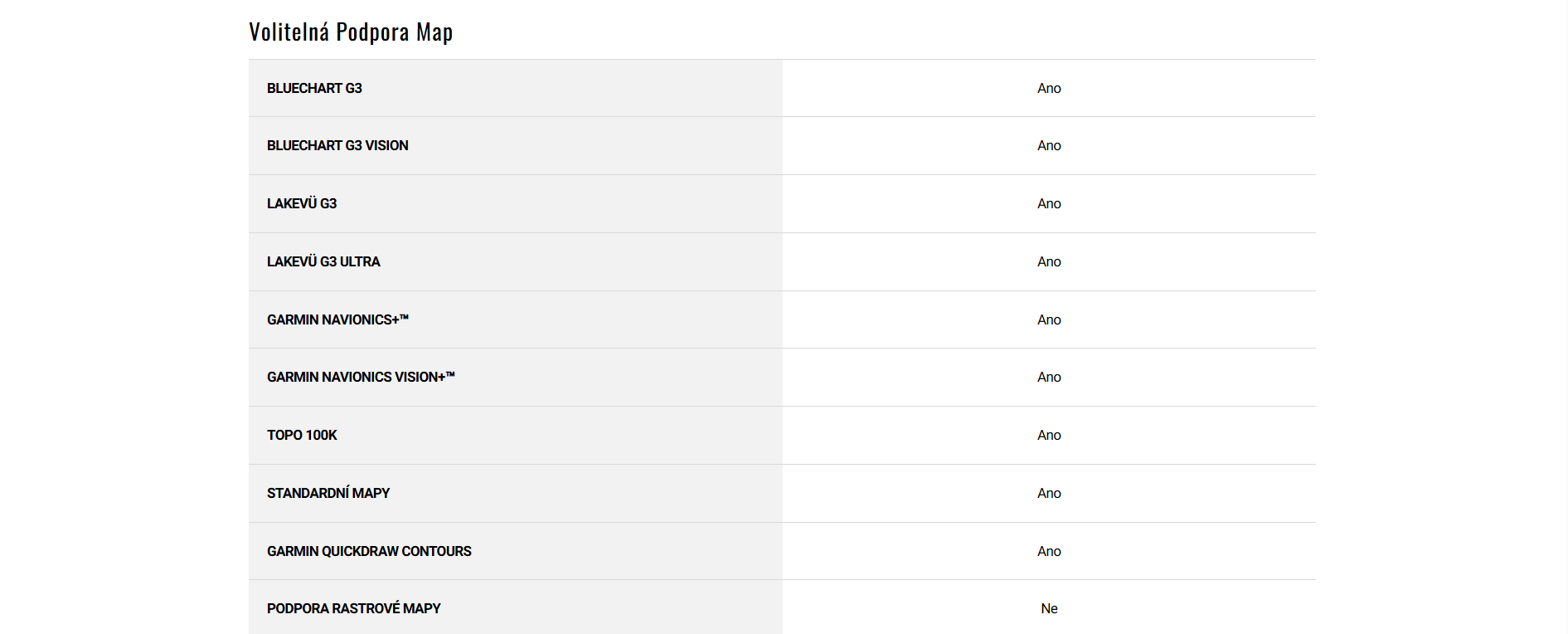The image size is (1568, 634).
Task: Click "Ano" beside BLUECHART G3 VISION
Action: coord(1049,145)
